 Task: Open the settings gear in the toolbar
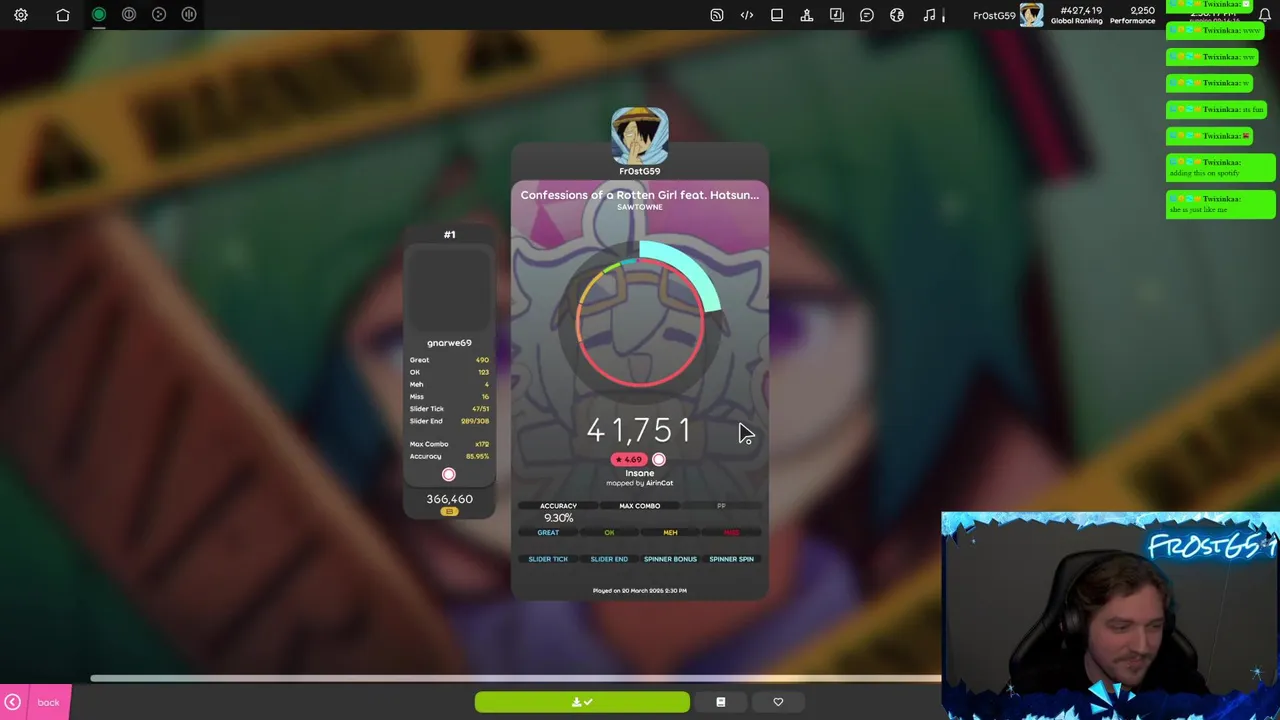21,15
